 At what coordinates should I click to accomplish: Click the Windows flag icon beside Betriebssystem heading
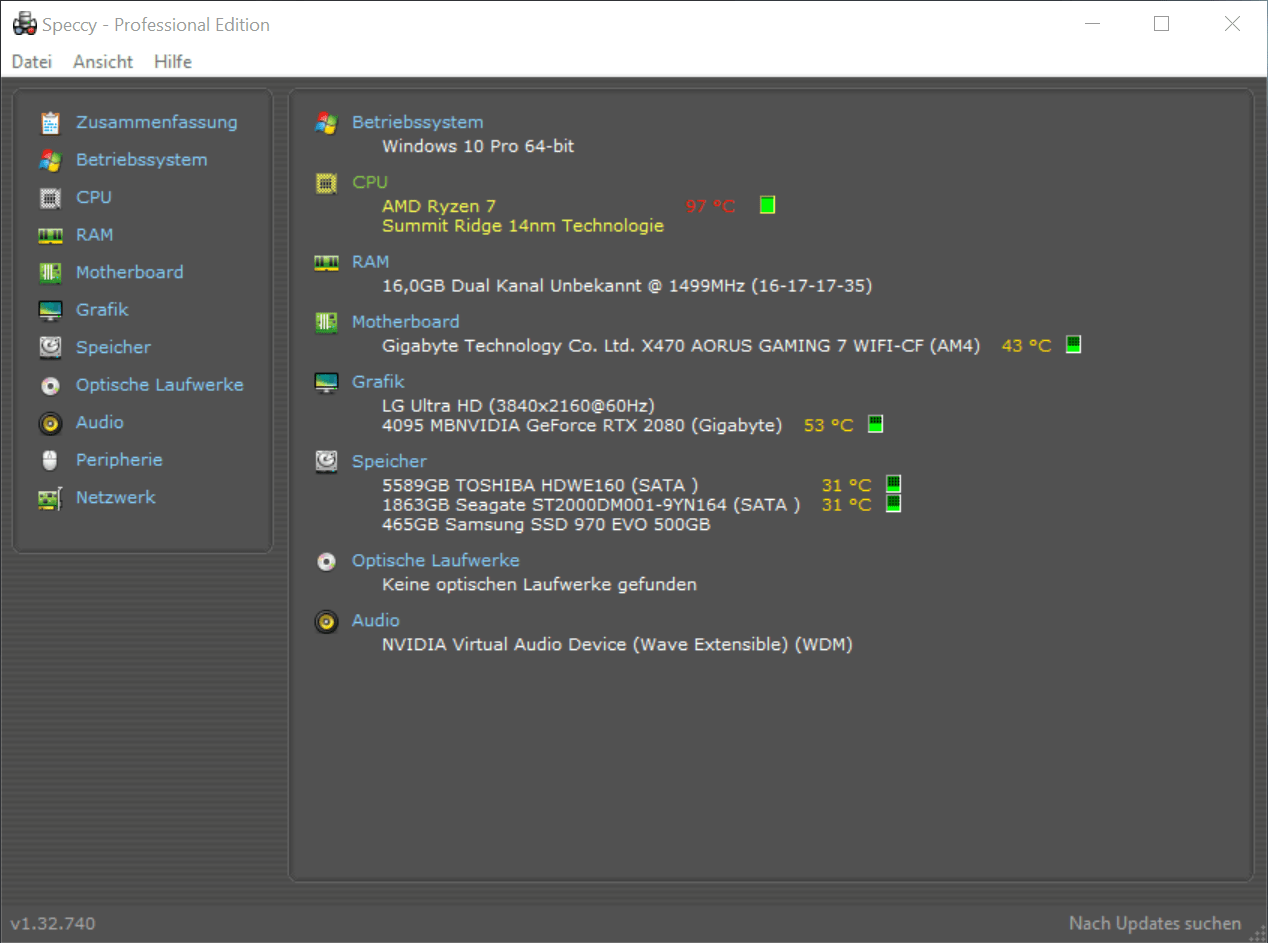click(326, 123)
